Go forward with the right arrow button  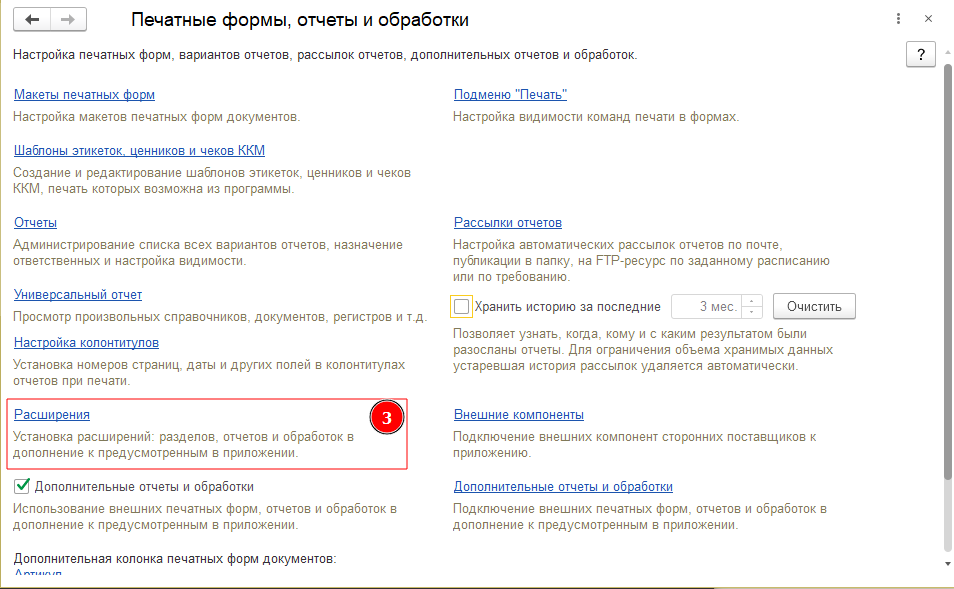[x=68, y=19]
